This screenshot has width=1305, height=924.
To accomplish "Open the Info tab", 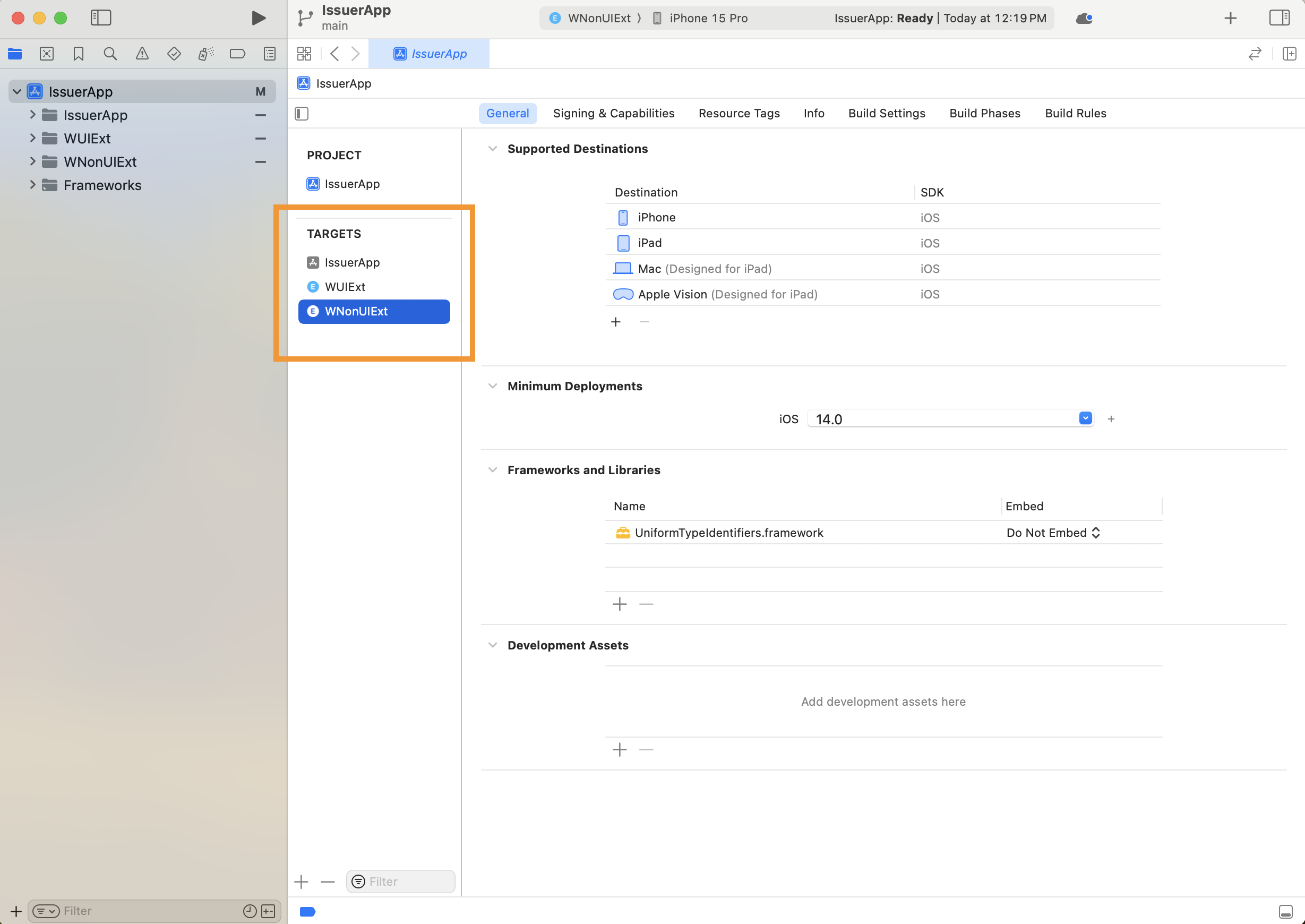I will click(813, 113).
